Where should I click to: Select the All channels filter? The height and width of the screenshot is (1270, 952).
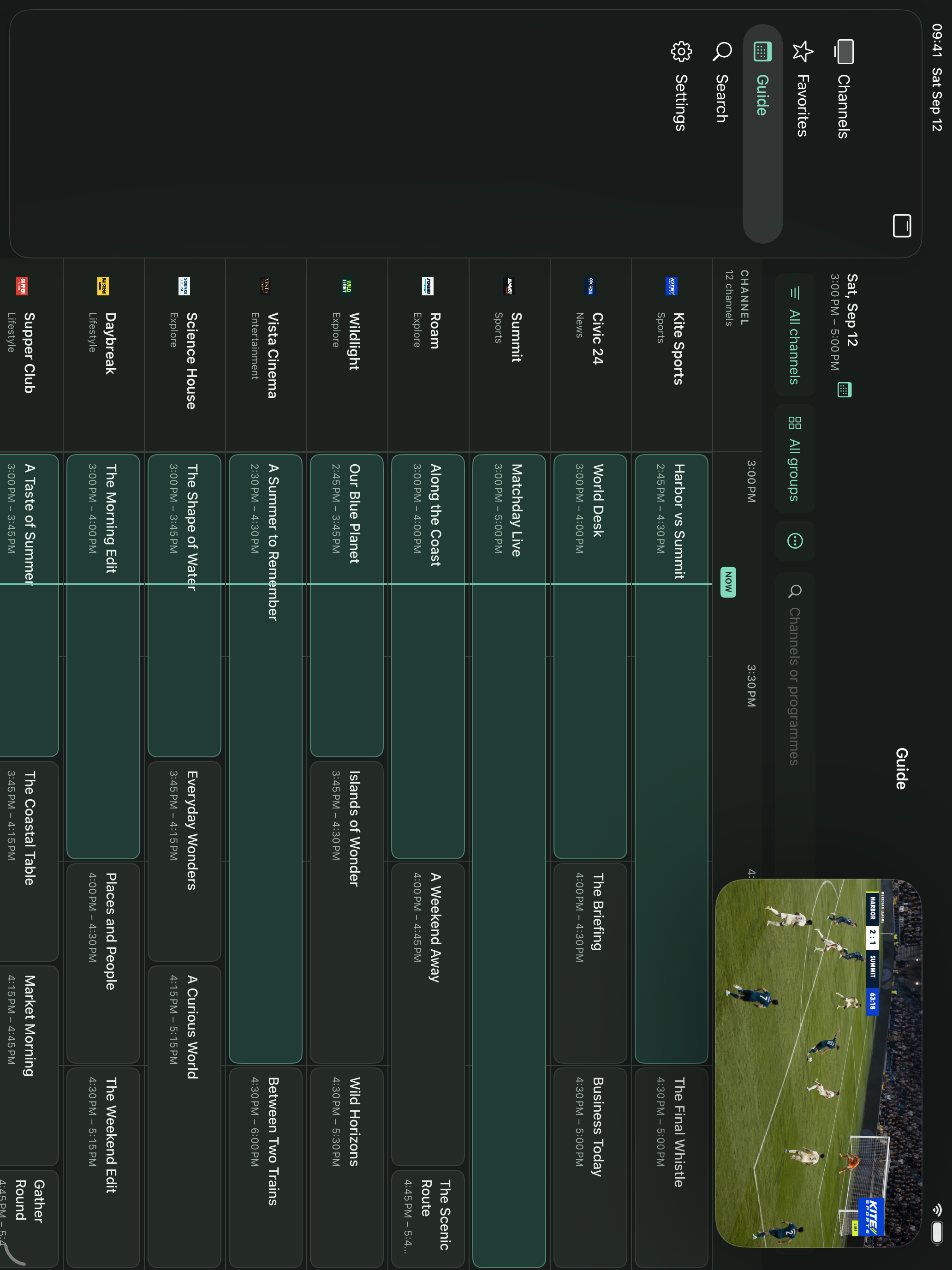(x=795, y=335)
